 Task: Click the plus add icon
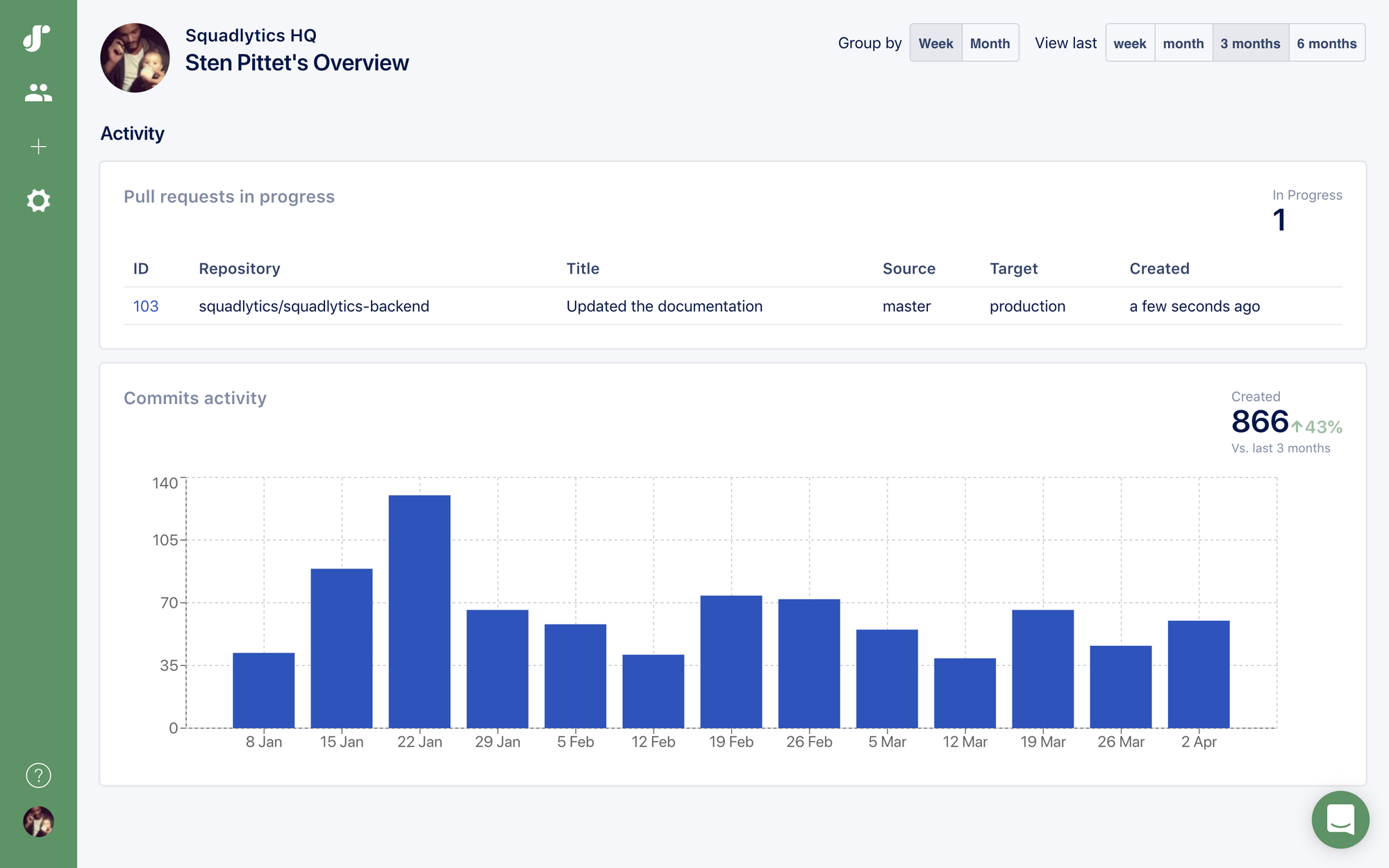38,147
